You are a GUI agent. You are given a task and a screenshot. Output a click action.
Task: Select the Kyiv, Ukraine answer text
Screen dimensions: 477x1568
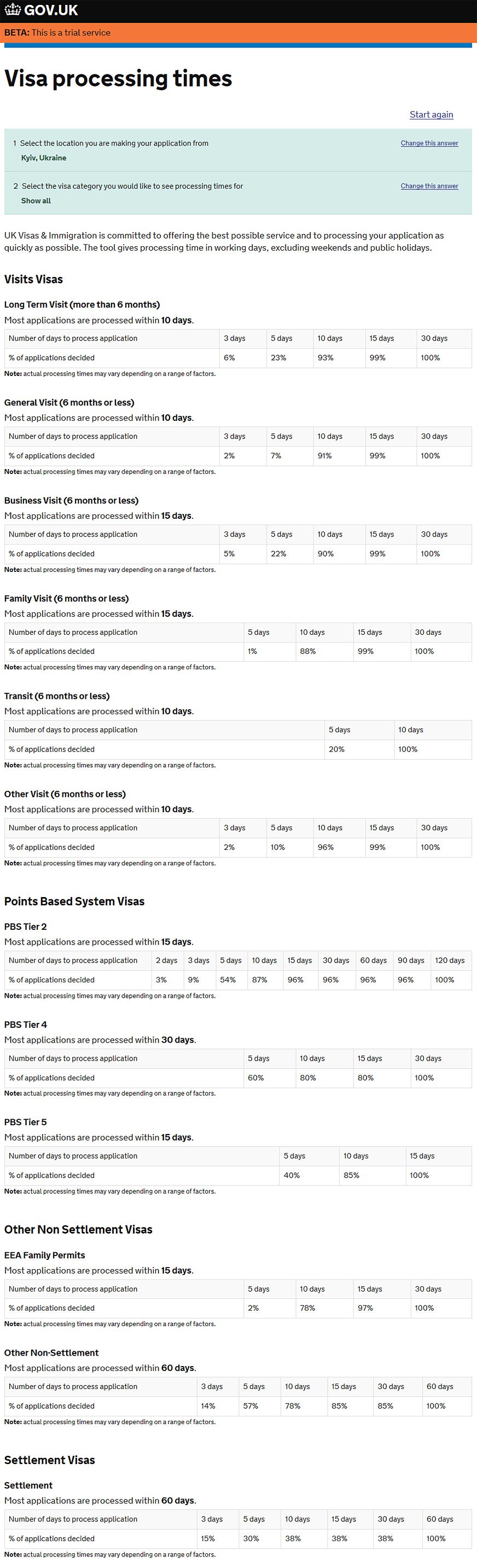[x=44, y=158]
